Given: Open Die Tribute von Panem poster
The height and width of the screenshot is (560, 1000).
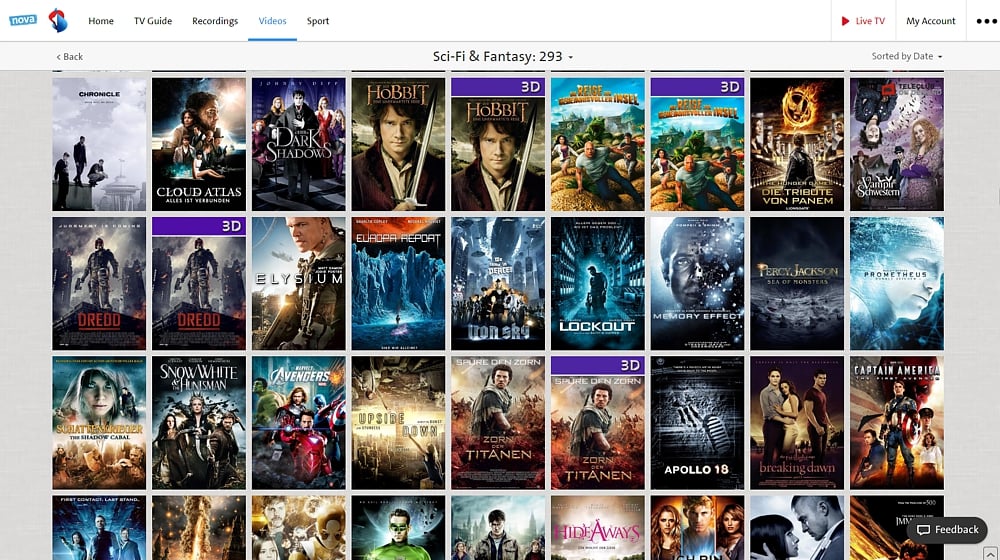Looking at the screenshot, I should [x=797, y=144].
